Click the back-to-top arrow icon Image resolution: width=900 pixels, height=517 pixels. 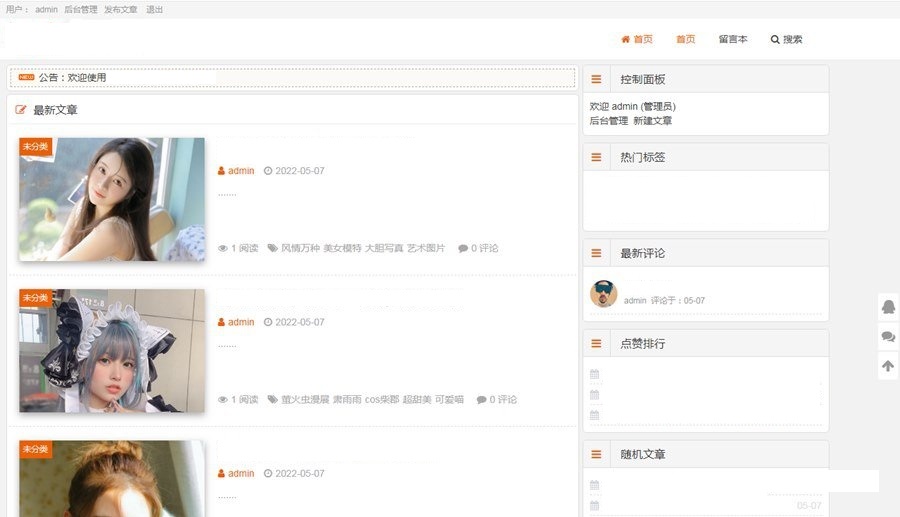coord(887,367)
